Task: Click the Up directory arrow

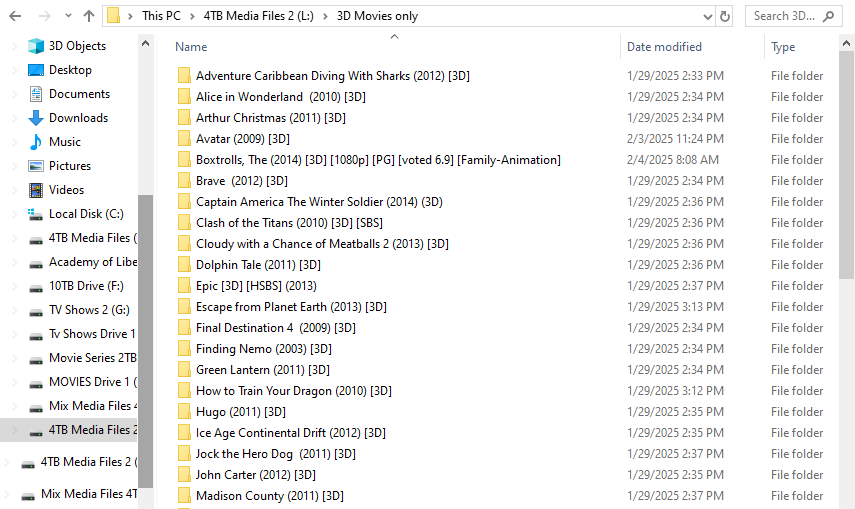Action: pyautogui.click(x=89, y=16)
